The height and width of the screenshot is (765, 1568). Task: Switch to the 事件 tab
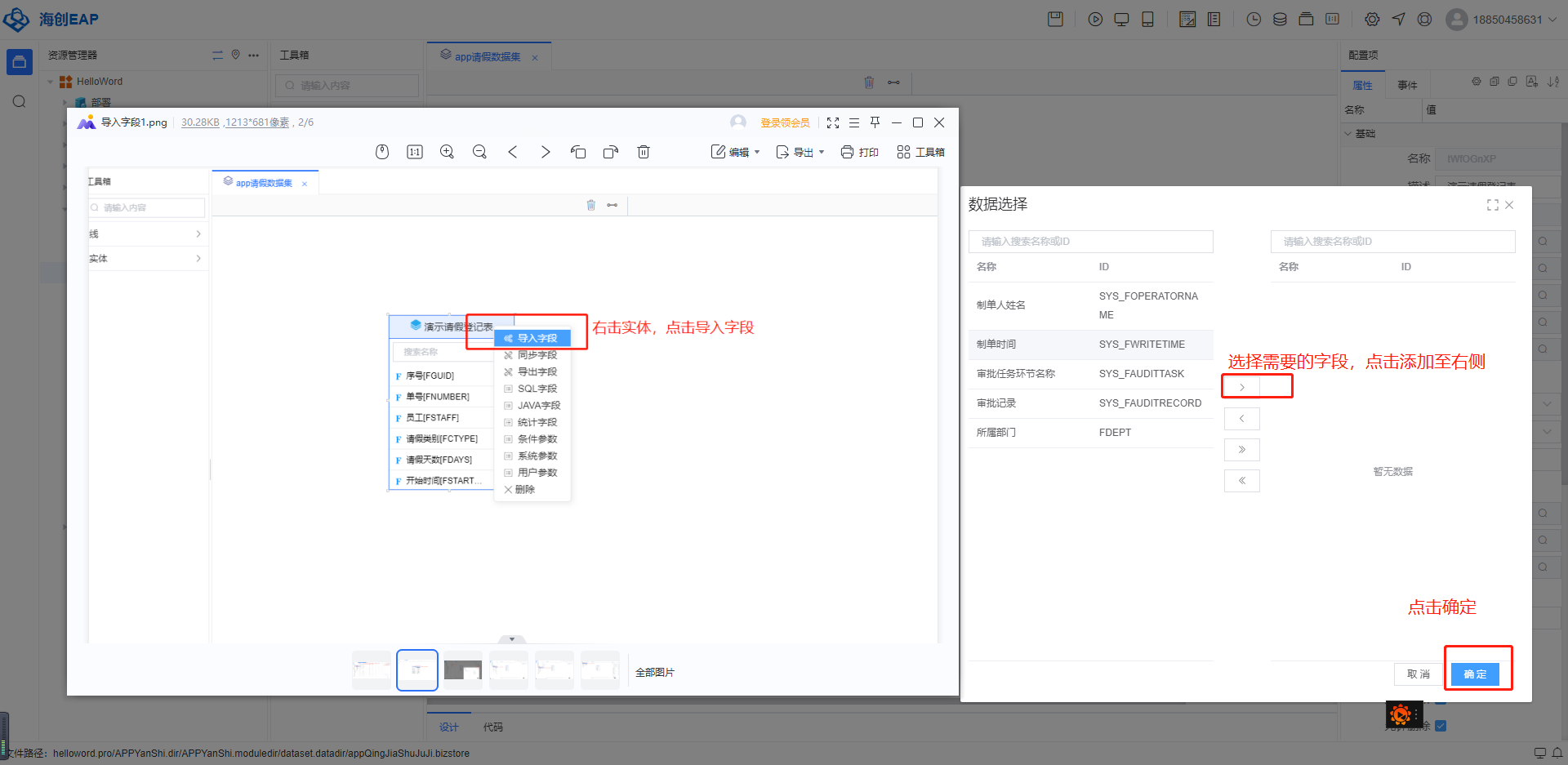[1407, 85]
